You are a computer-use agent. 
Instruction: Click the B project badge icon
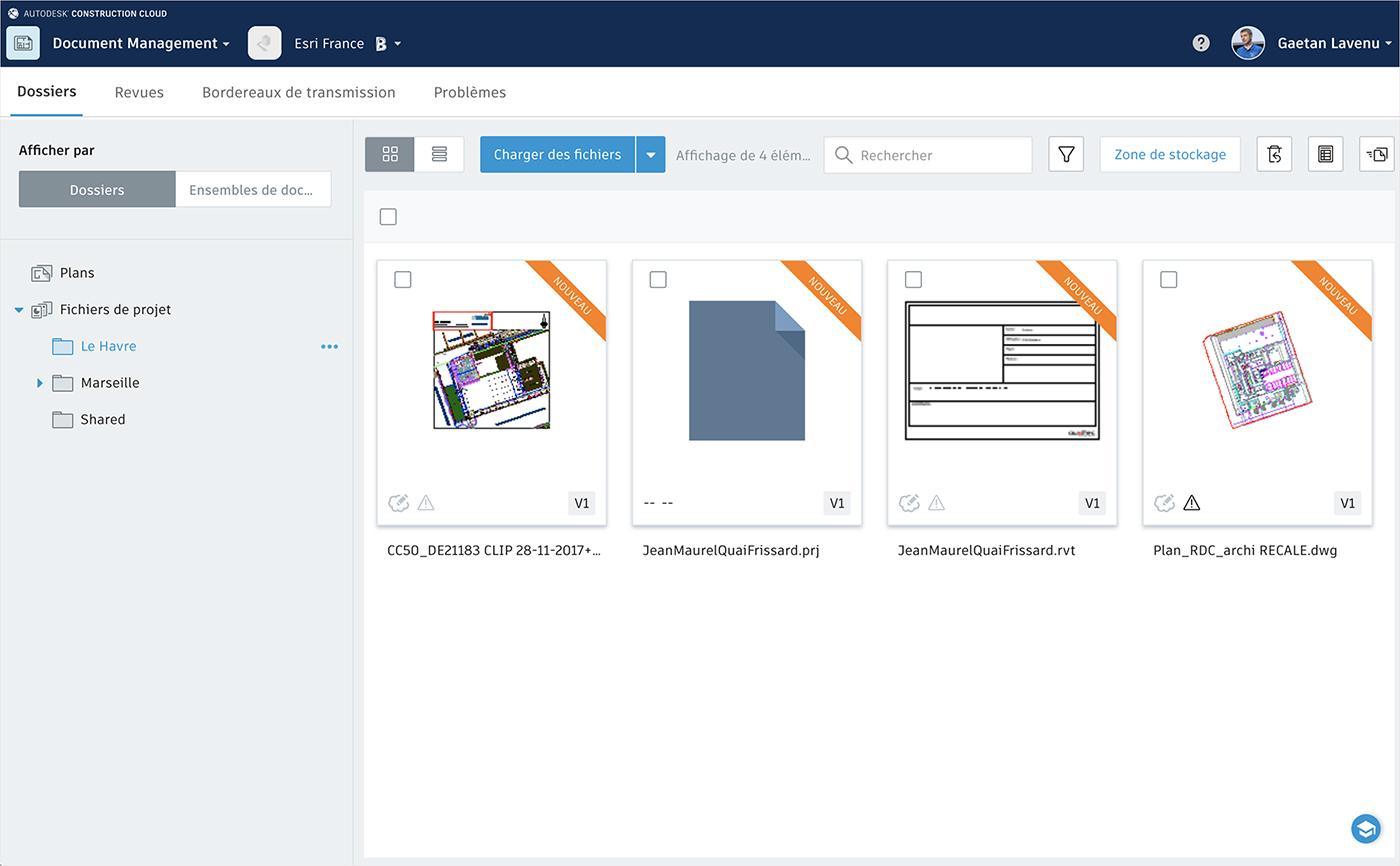(381, 44)
